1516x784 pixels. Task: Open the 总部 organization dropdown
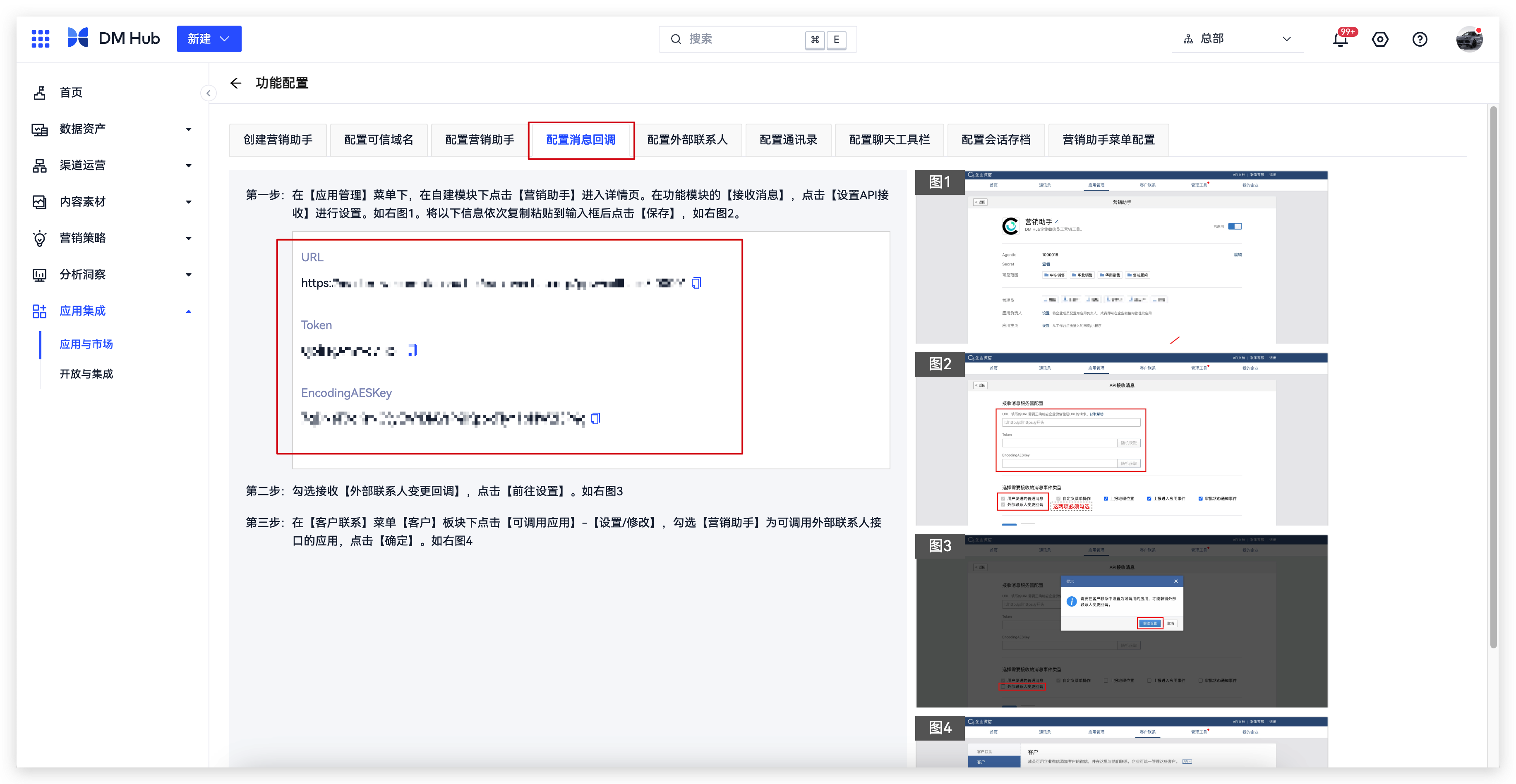coord(1237,39)
